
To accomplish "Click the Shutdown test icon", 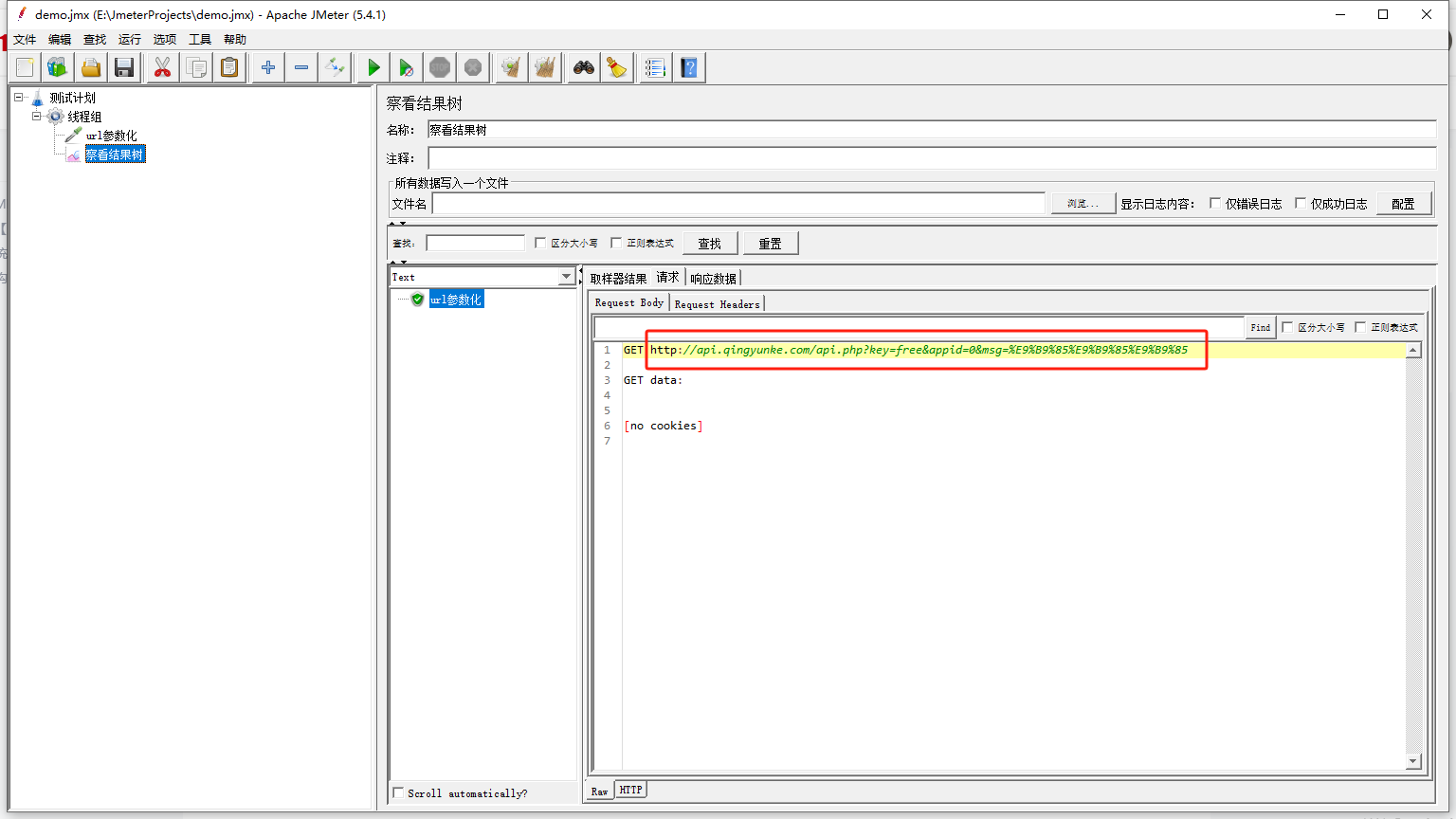I will [x=473, y=67].
